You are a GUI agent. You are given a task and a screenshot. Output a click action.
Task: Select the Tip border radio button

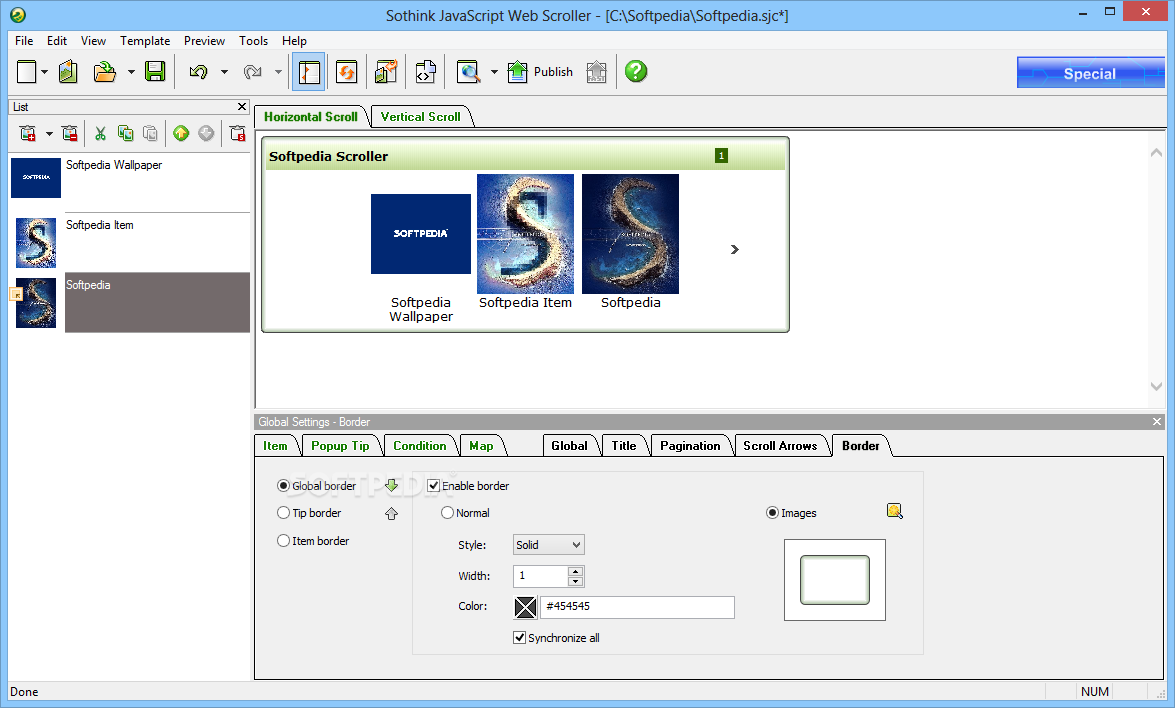[283, 513]
